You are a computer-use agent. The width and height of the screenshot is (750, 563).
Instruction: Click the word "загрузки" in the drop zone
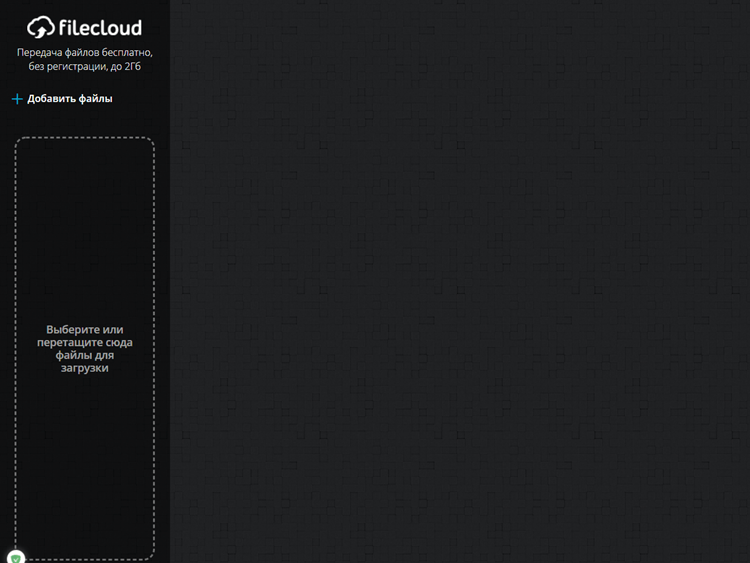(84, 368)
